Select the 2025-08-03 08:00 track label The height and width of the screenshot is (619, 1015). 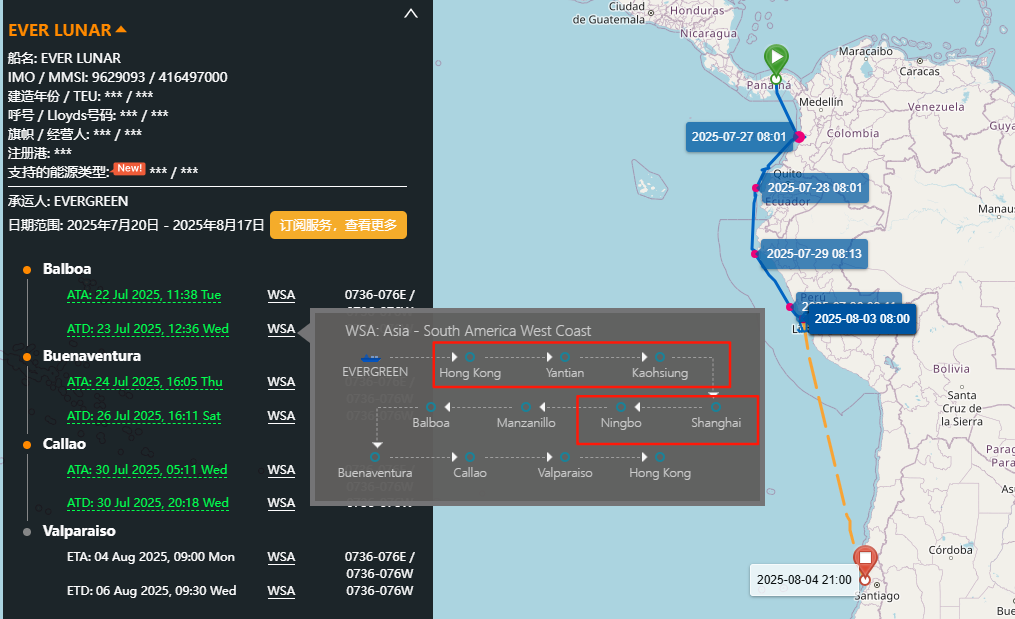click(x=862, y=319)
